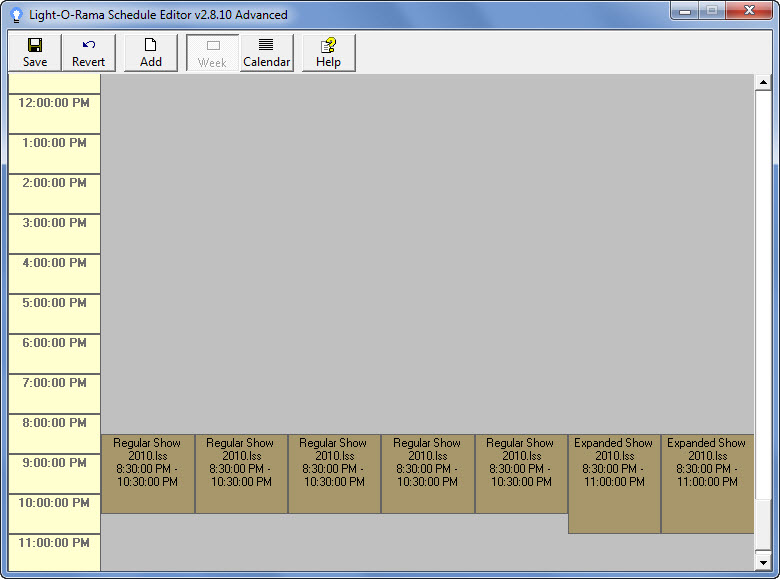
Task: Click the 7:00:00 PM time label
Action: tap(54, 393)
